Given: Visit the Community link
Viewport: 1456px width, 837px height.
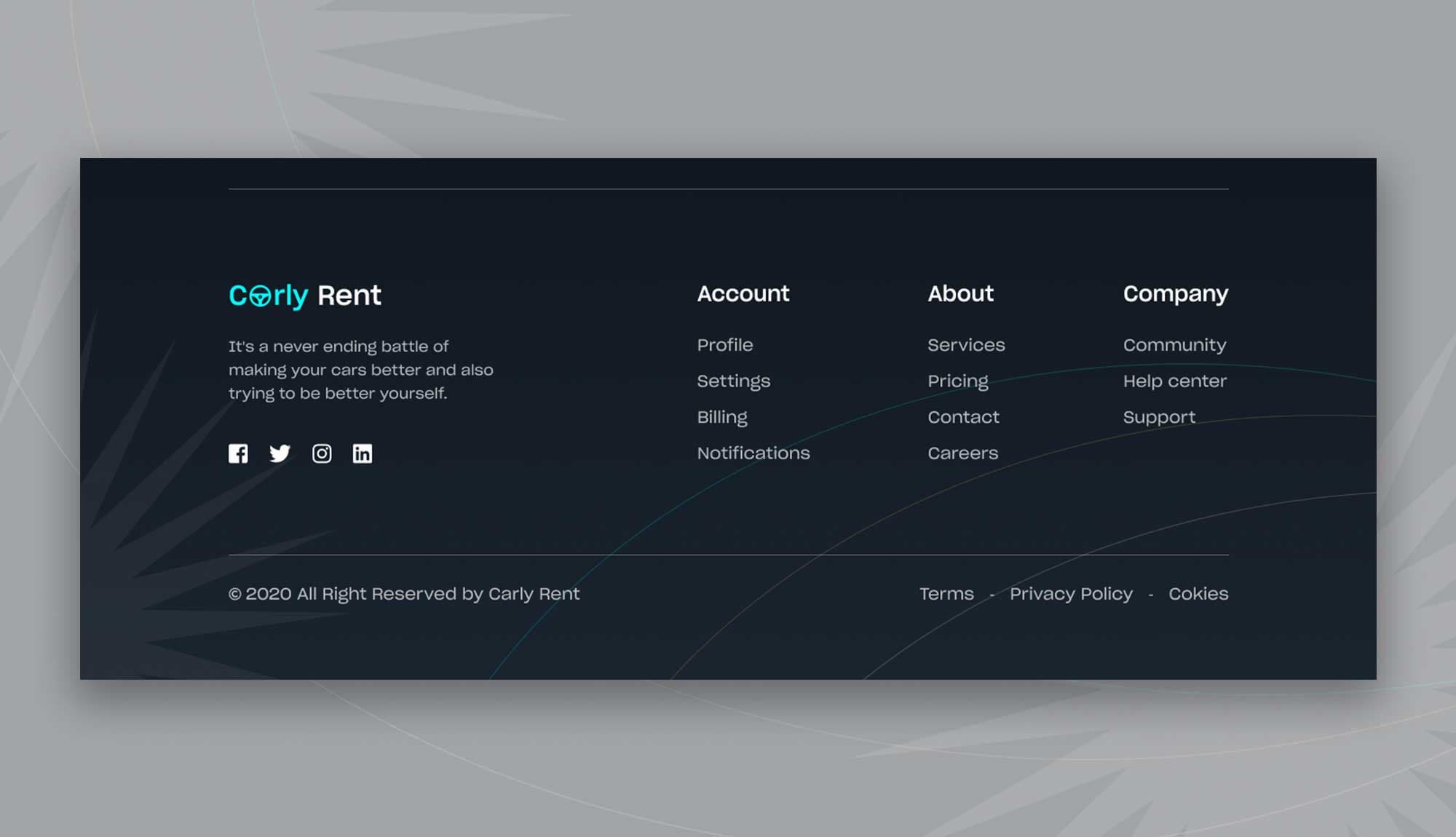Looking at the screenshot, I should pos(1174,345).
